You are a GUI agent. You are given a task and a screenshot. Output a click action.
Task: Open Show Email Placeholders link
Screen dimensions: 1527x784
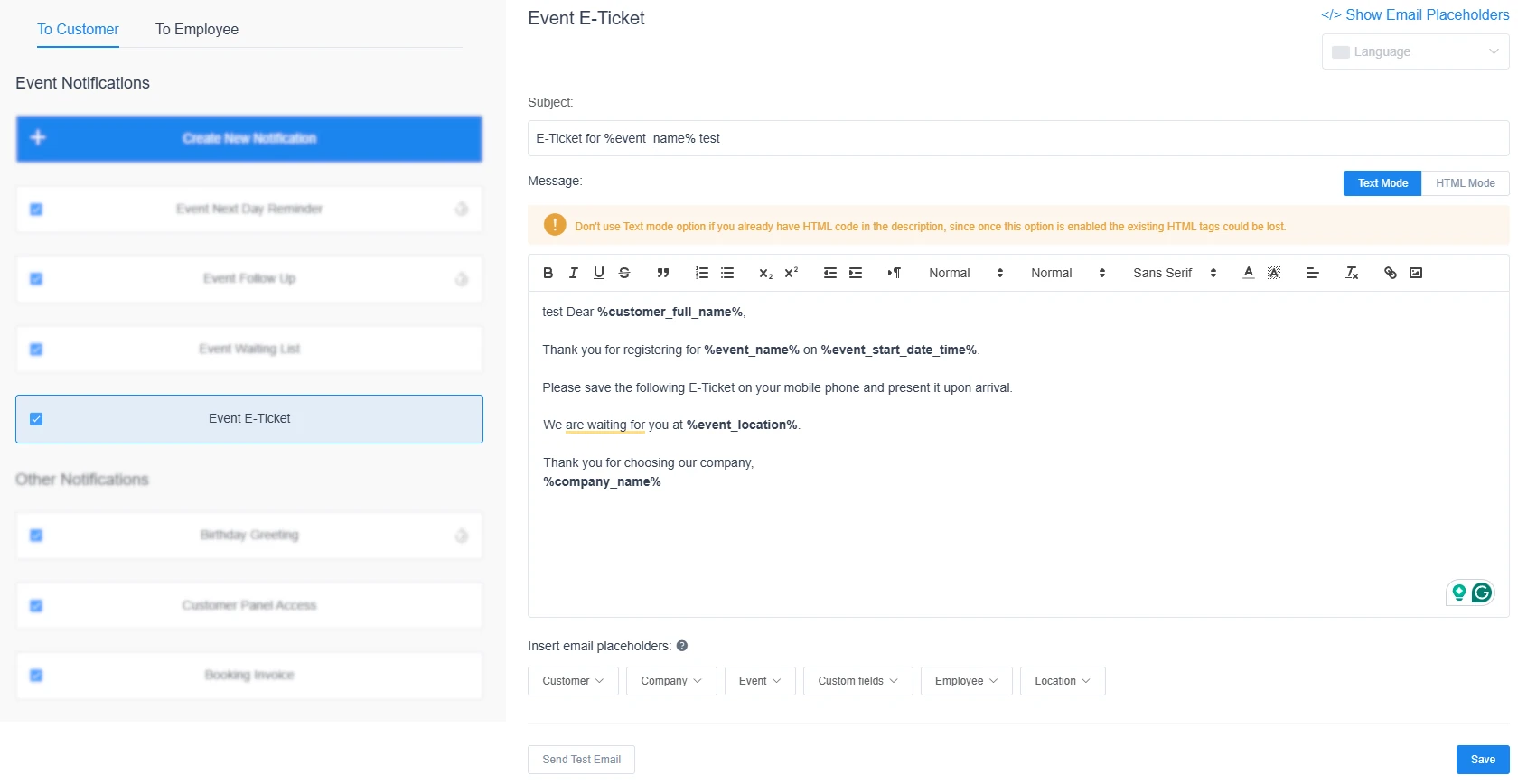1415,14
